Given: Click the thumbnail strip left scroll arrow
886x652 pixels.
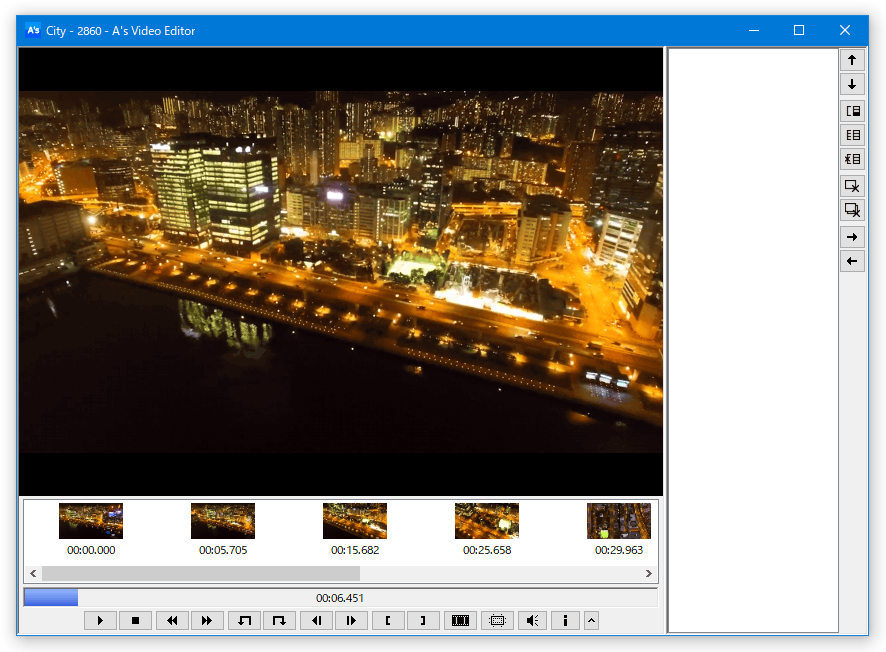Looking at the screenshot, I should [33, 573].
